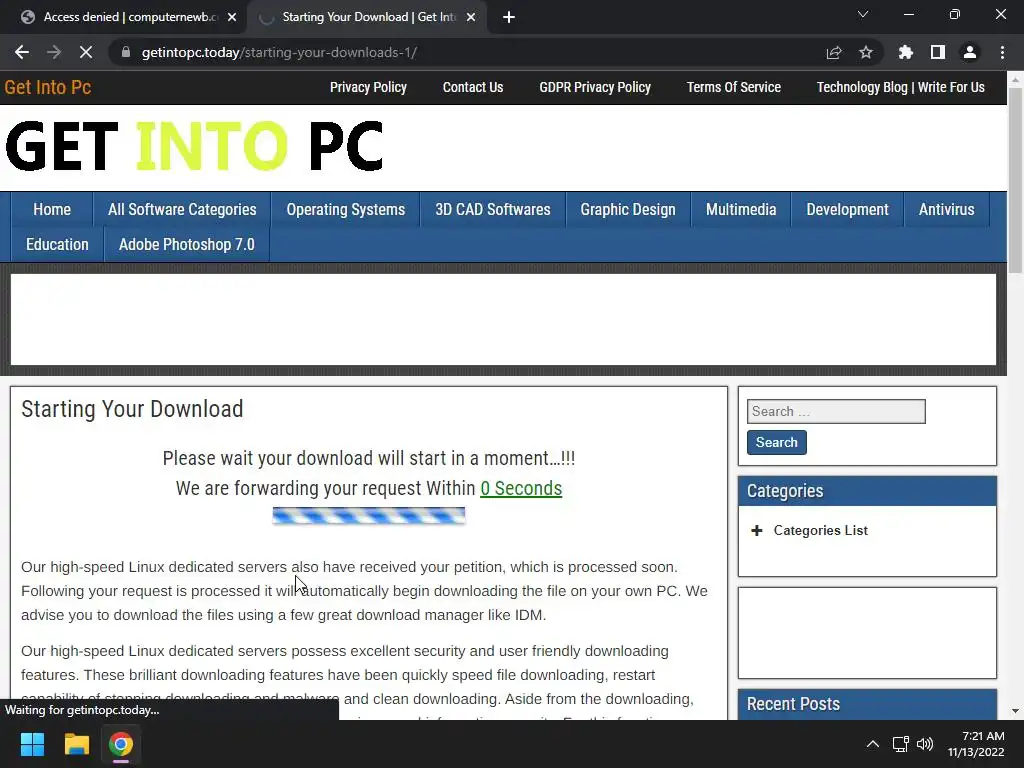Click the browser forward arrow

point(54,52)
